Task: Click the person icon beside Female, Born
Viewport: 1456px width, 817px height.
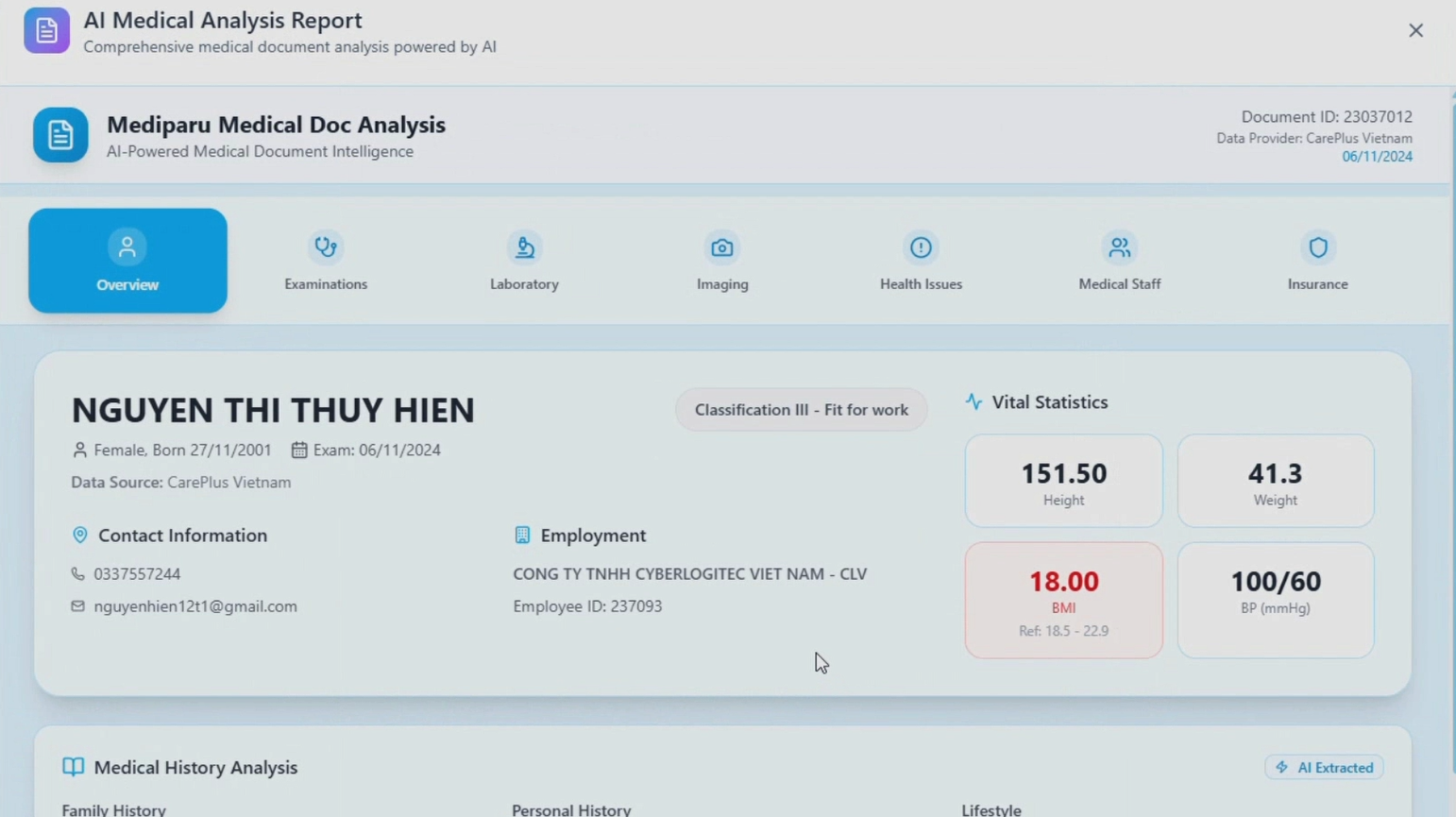Action: [79, 450]
